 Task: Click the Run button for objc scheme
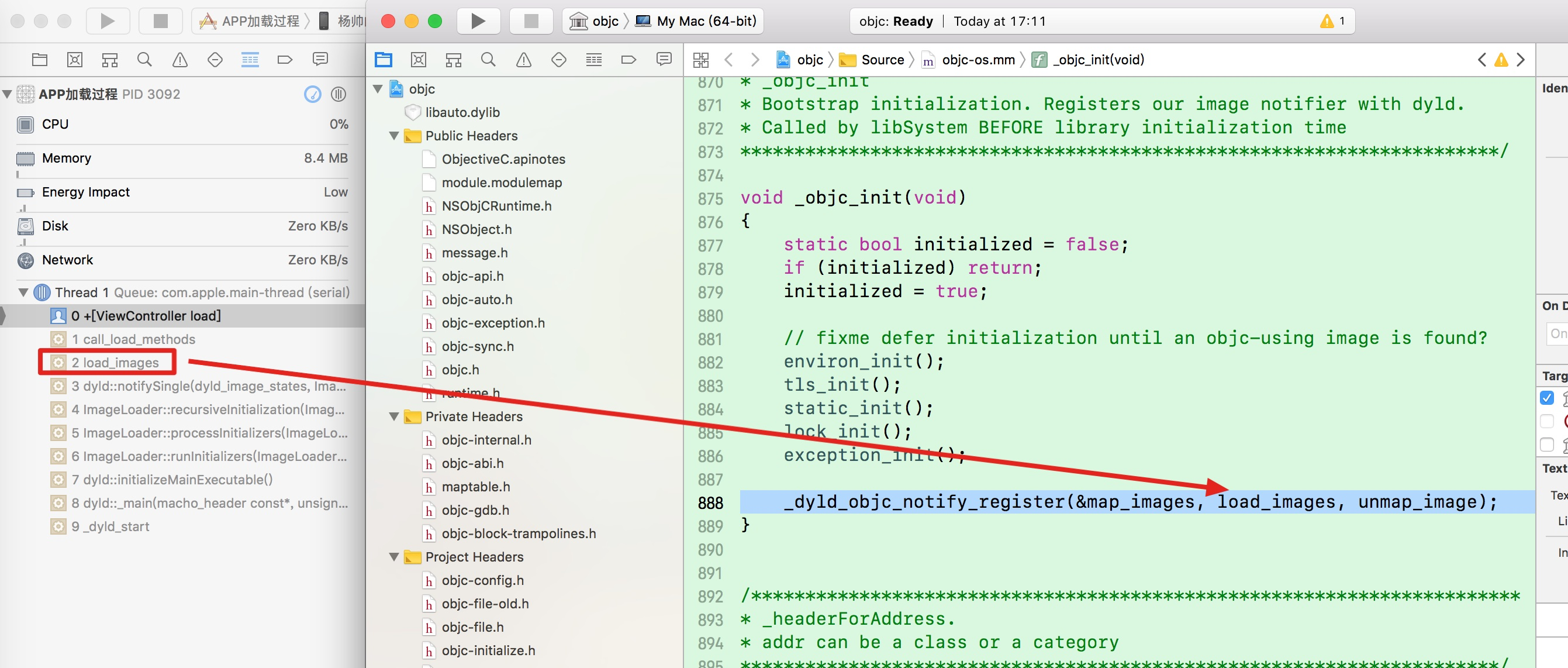[478, 21]
